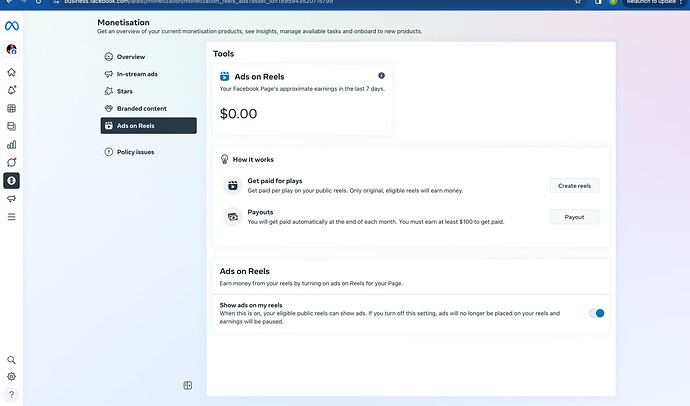Screen dimensions: 690x406
Task: Click the $0.00 earnings value
Action: click(x=239, y=113)
